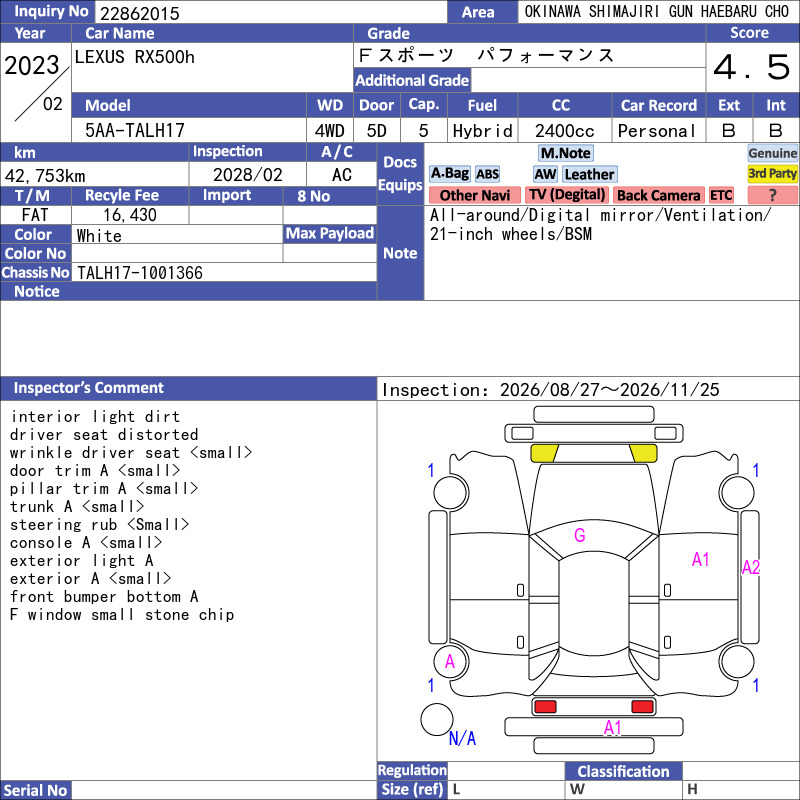Viewport: 800px width, 800px height.
Task: Click the A2 damage mark on diagram
Action: [x=751, y=567]
